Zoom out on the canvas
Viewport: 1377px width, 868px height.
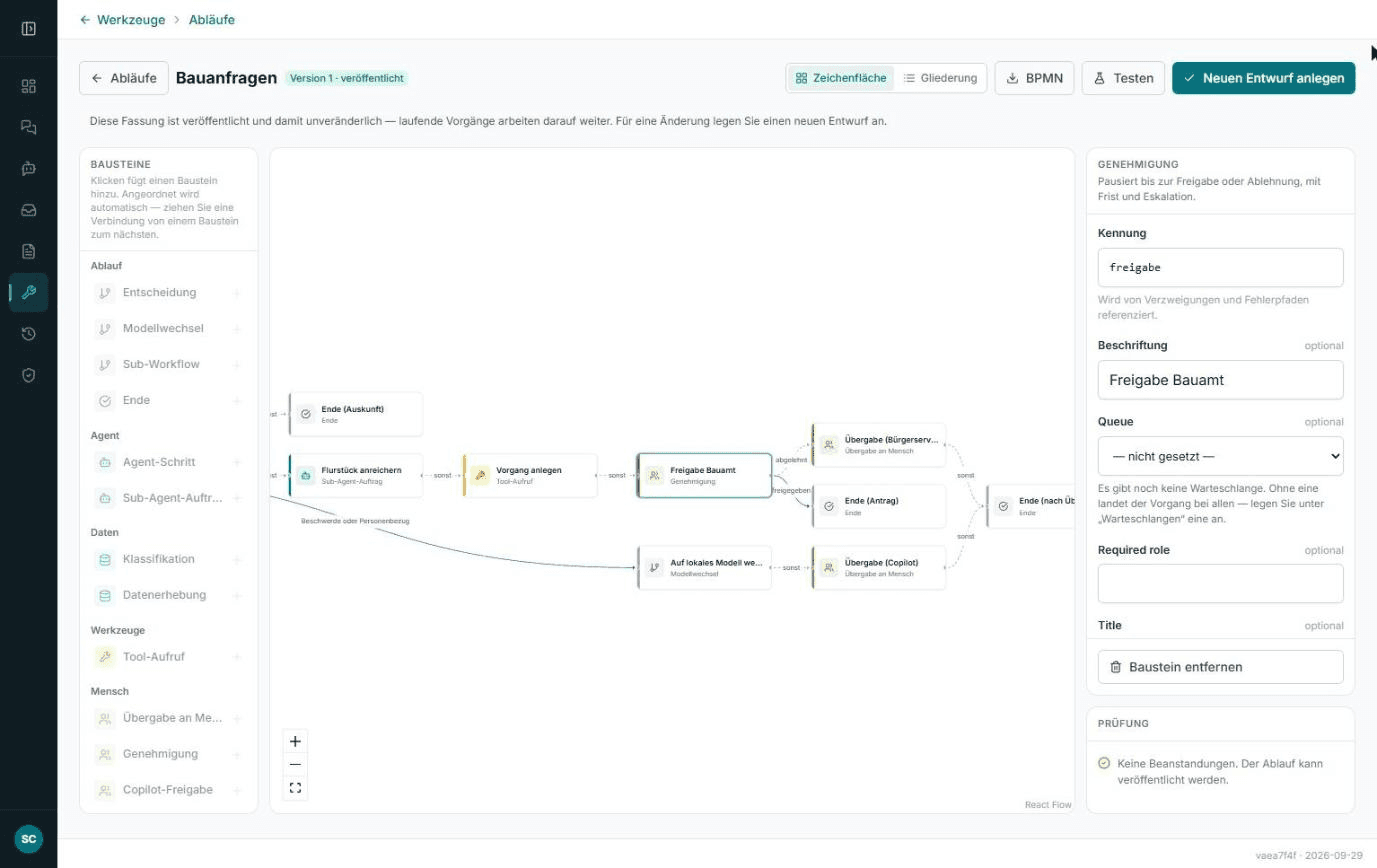point(295,765)
